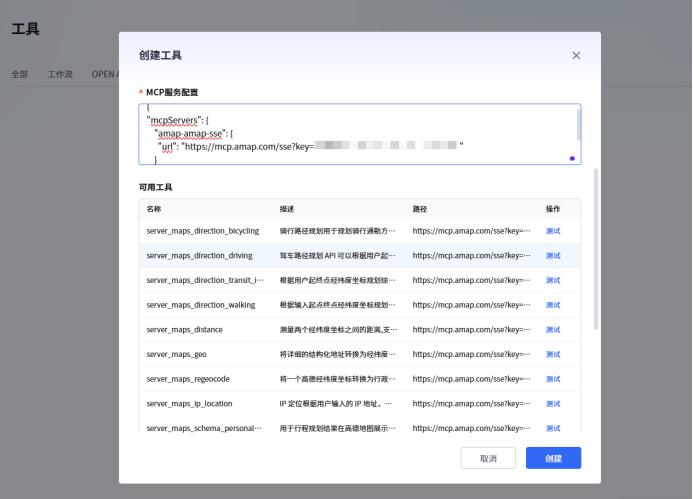Switch to the 工作流 tab in the background
The height and width of the screenshot is (499, 693).
point(60,74)
